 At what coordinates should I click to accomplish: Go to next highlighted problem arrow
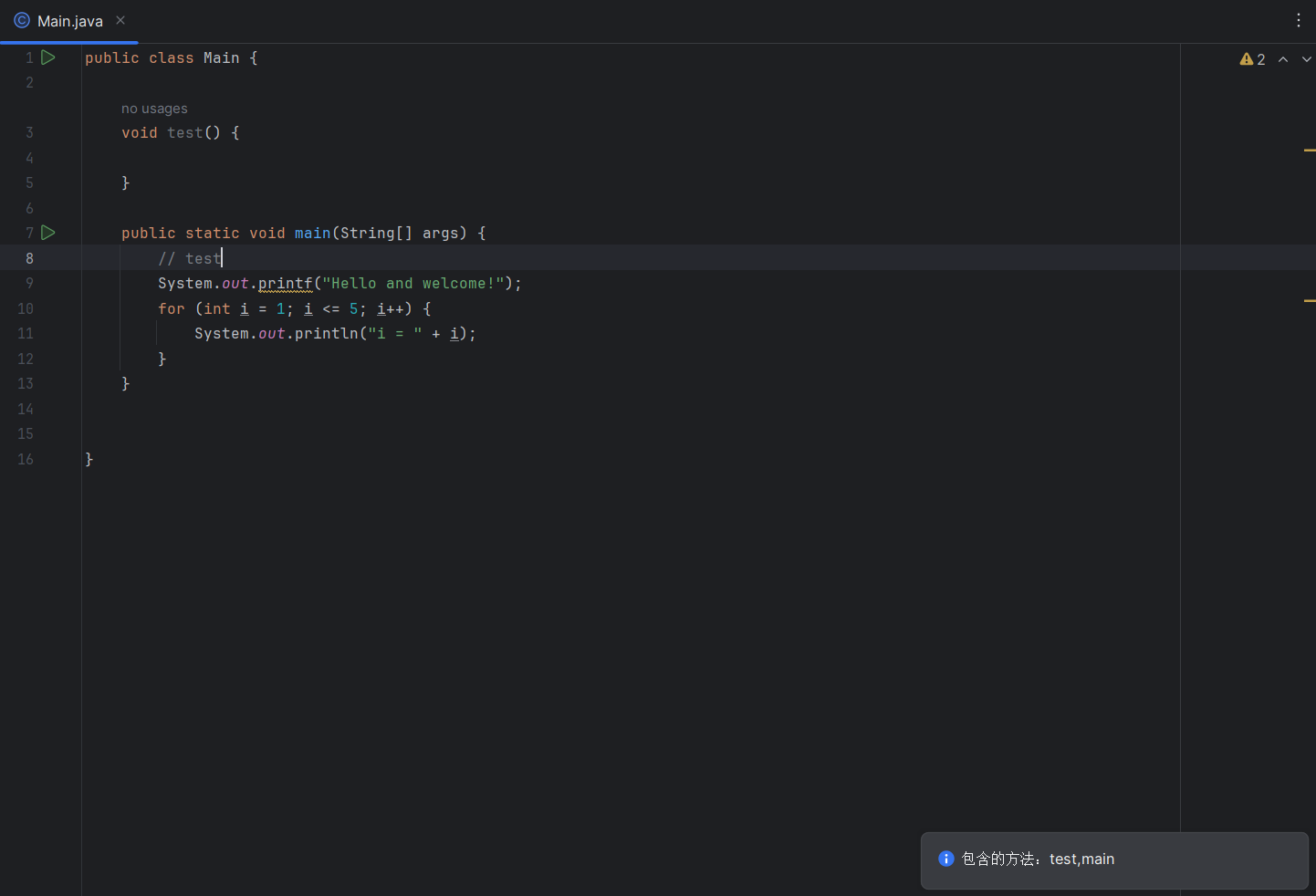coord(1306,59)
